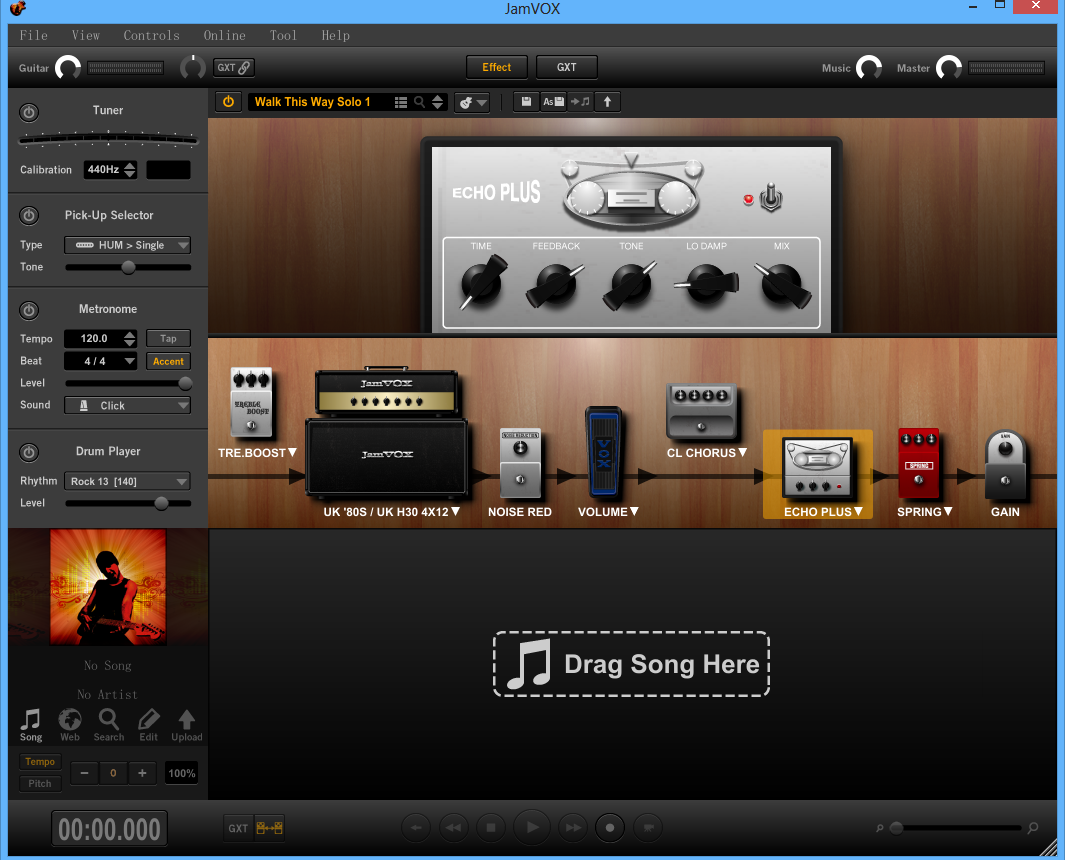Click the Record transport button

pos(609,827)
